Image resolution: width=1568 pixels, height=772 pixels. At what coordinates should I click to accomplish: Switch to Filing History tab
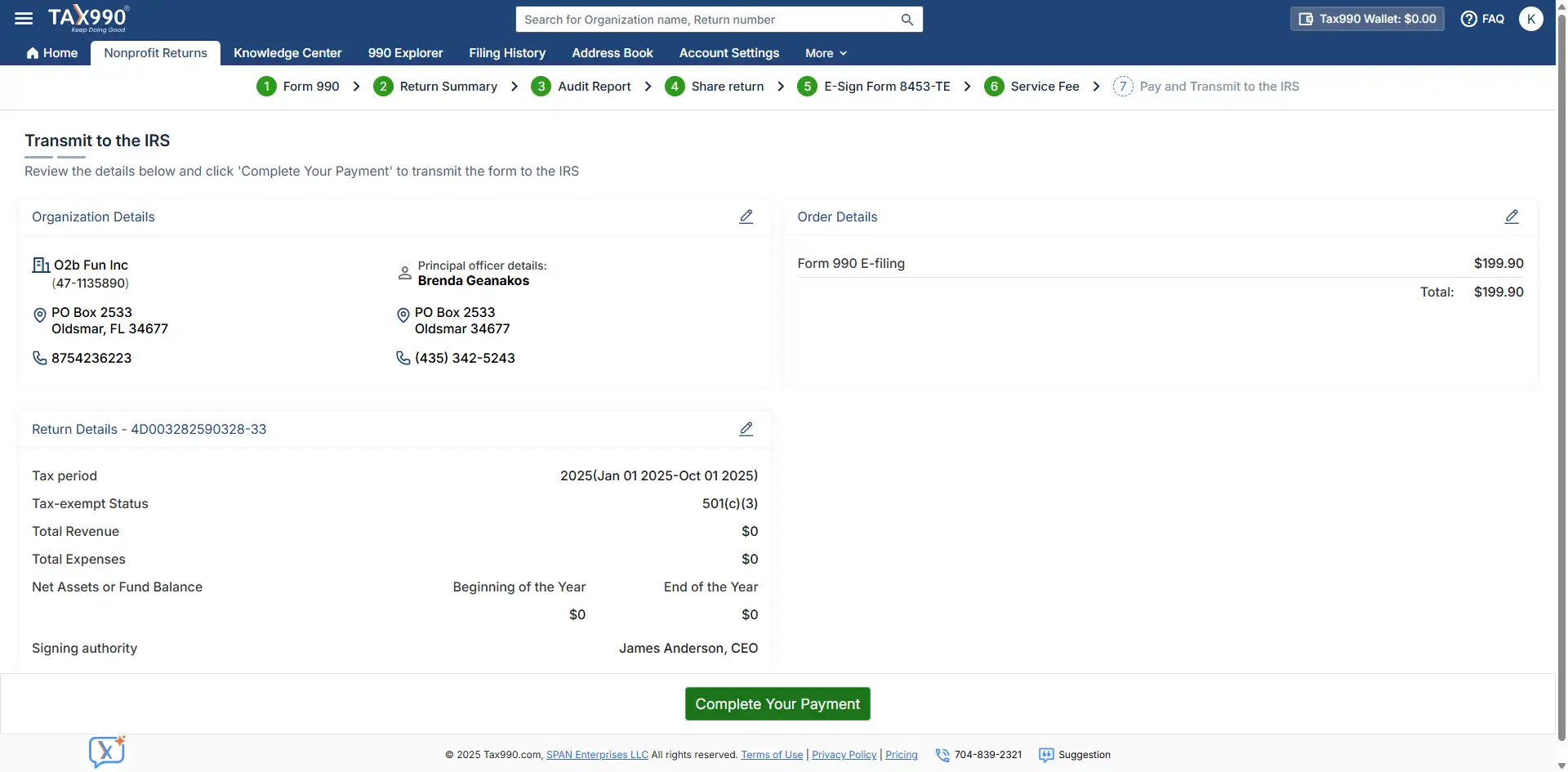[x=507, y=53]
